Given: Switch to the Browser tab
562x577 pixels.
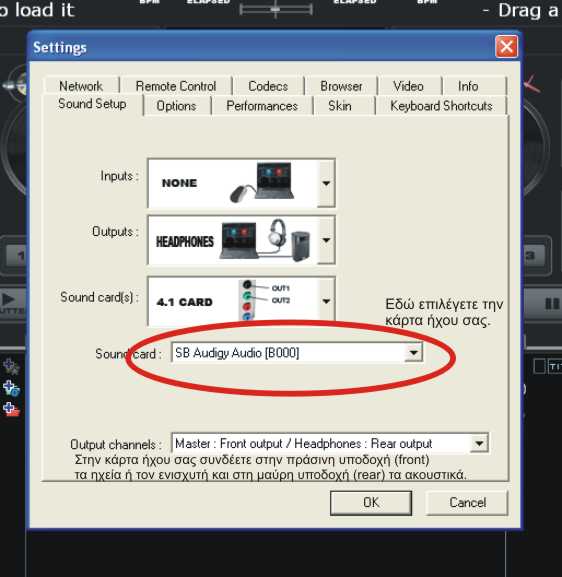Looking at the screenshot, I should point(341,86).
